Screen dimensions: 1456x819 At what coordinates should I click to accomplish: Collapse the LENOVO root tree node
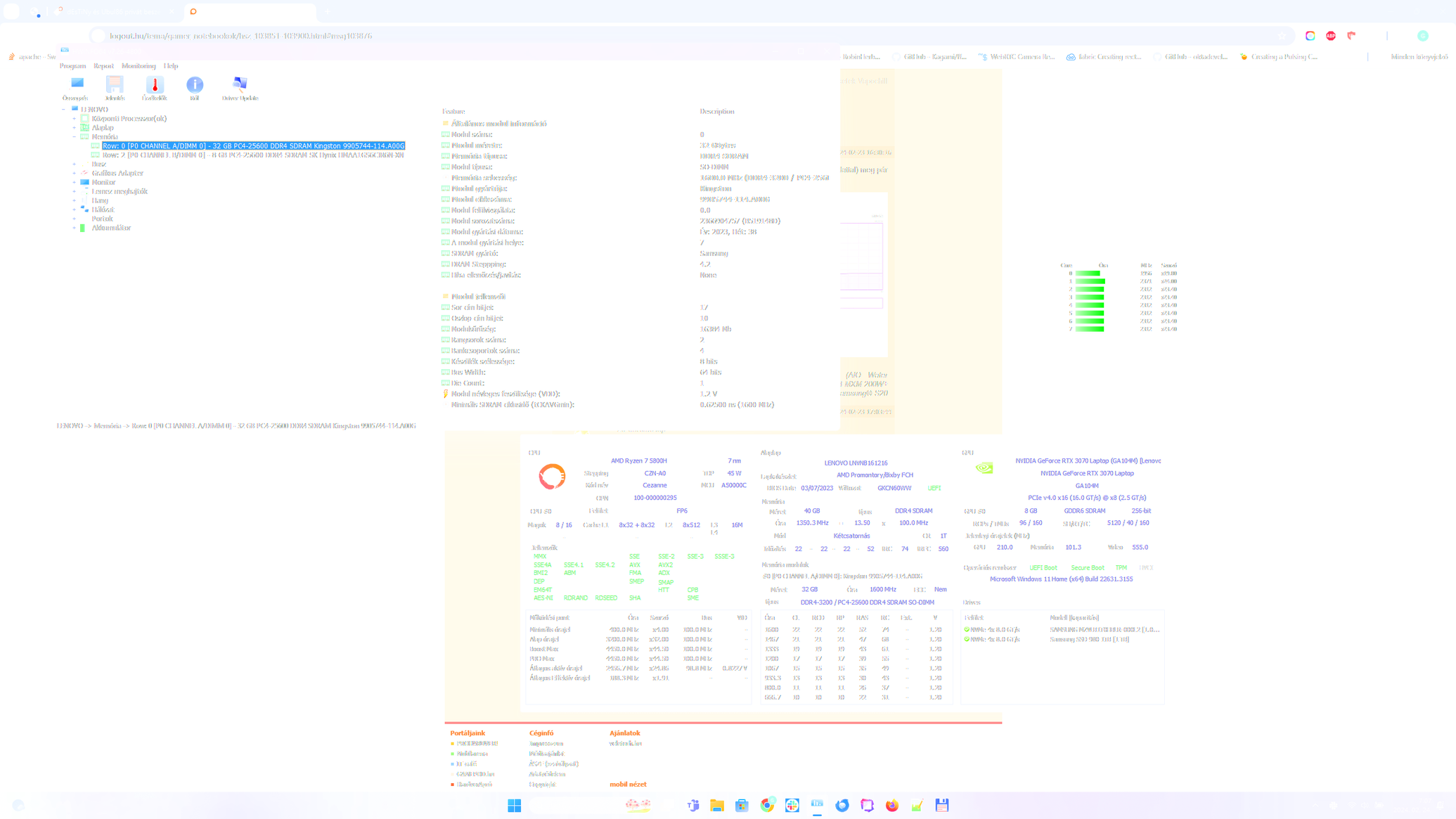pyautogui.click(x=64, y=110)
